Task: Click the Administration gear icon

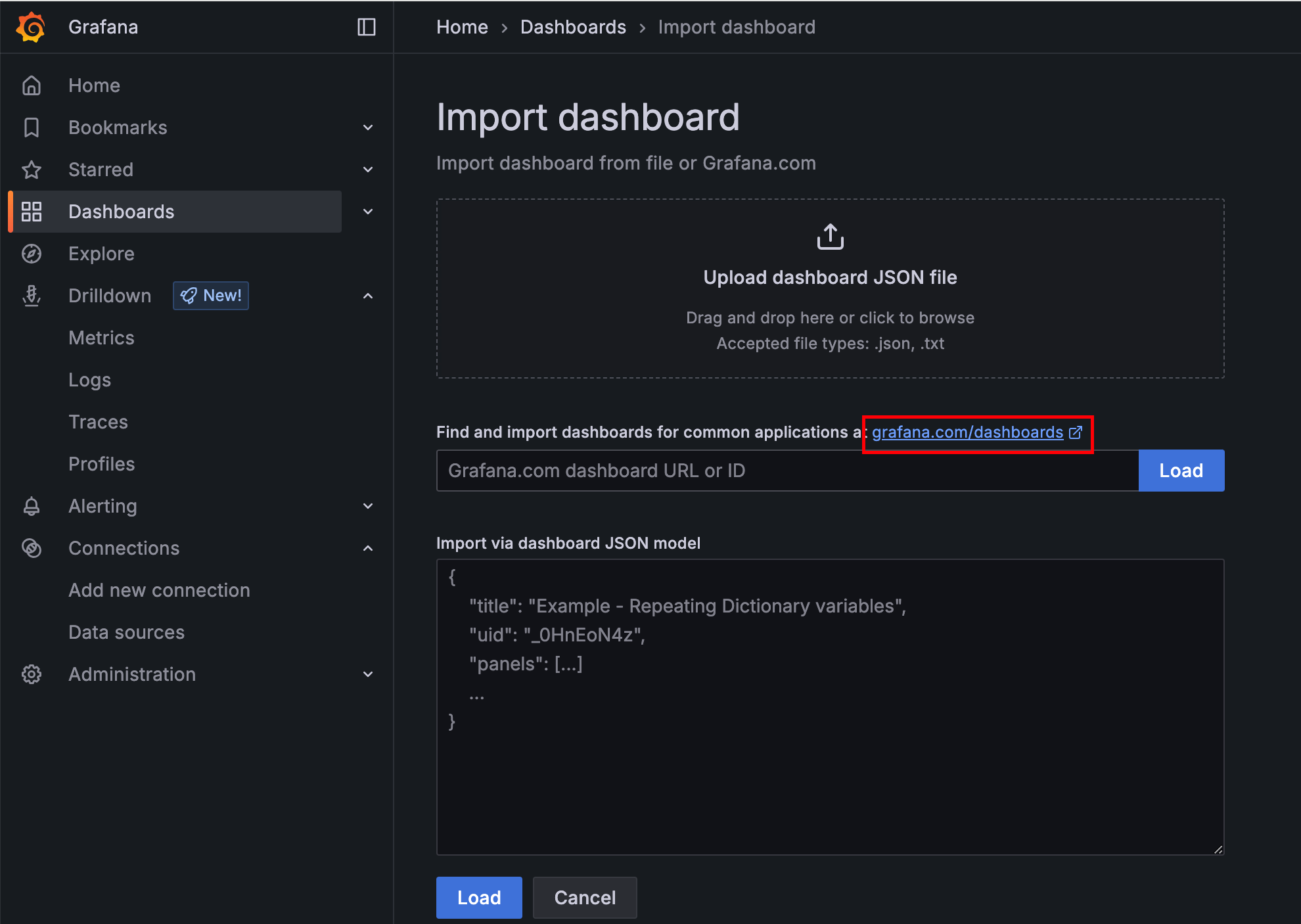Action: pos(32,674)
